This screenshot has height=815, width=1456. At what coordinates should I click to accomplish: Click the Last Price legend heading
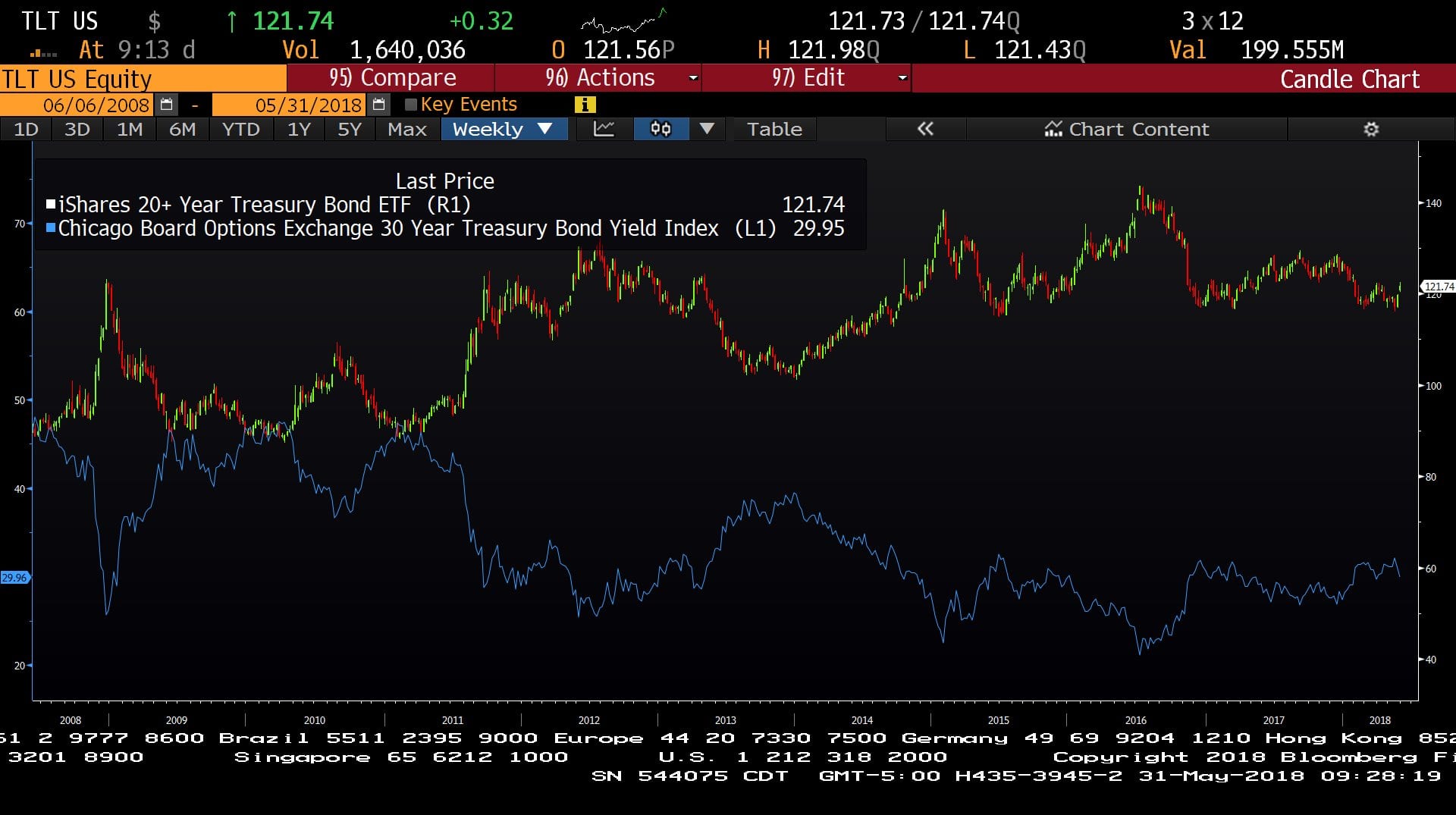coord(444,181)
